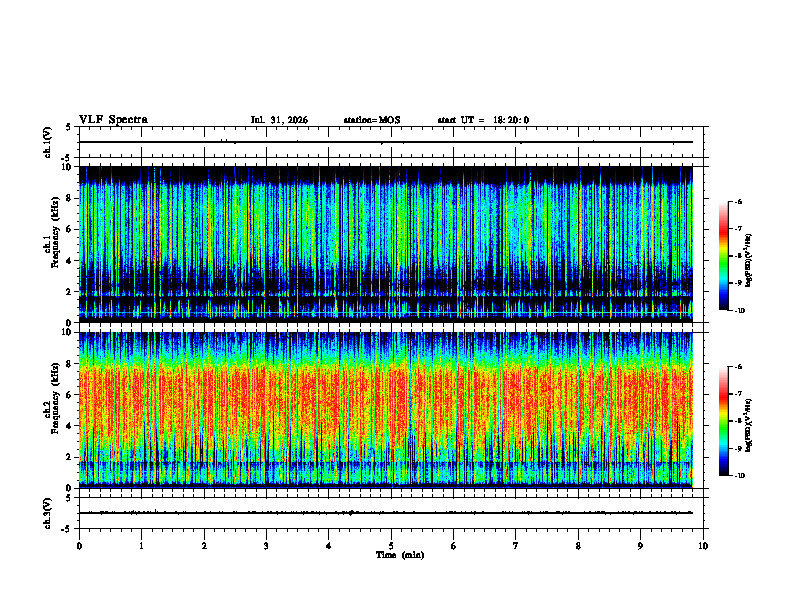Click the red -7 region on ch.2 color bar
This screenshot has height=612, width=792.
click(724, 394)
